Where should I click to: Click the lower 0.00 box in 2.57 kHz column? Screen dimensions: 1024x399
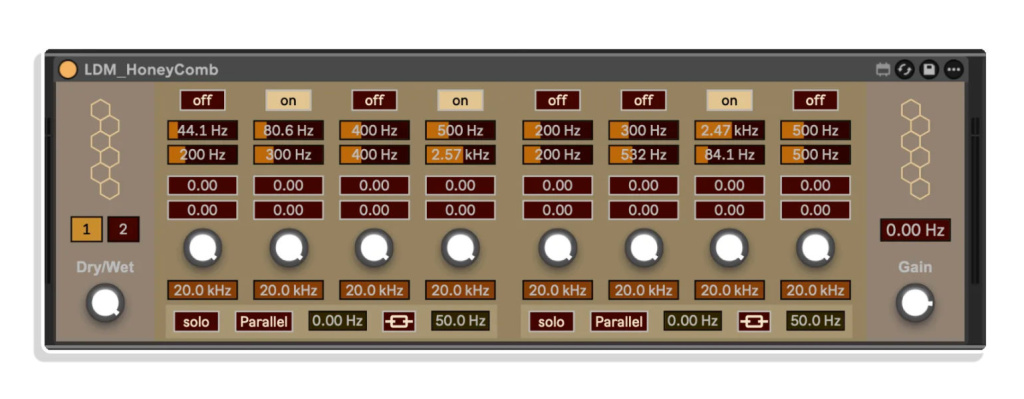460,210
